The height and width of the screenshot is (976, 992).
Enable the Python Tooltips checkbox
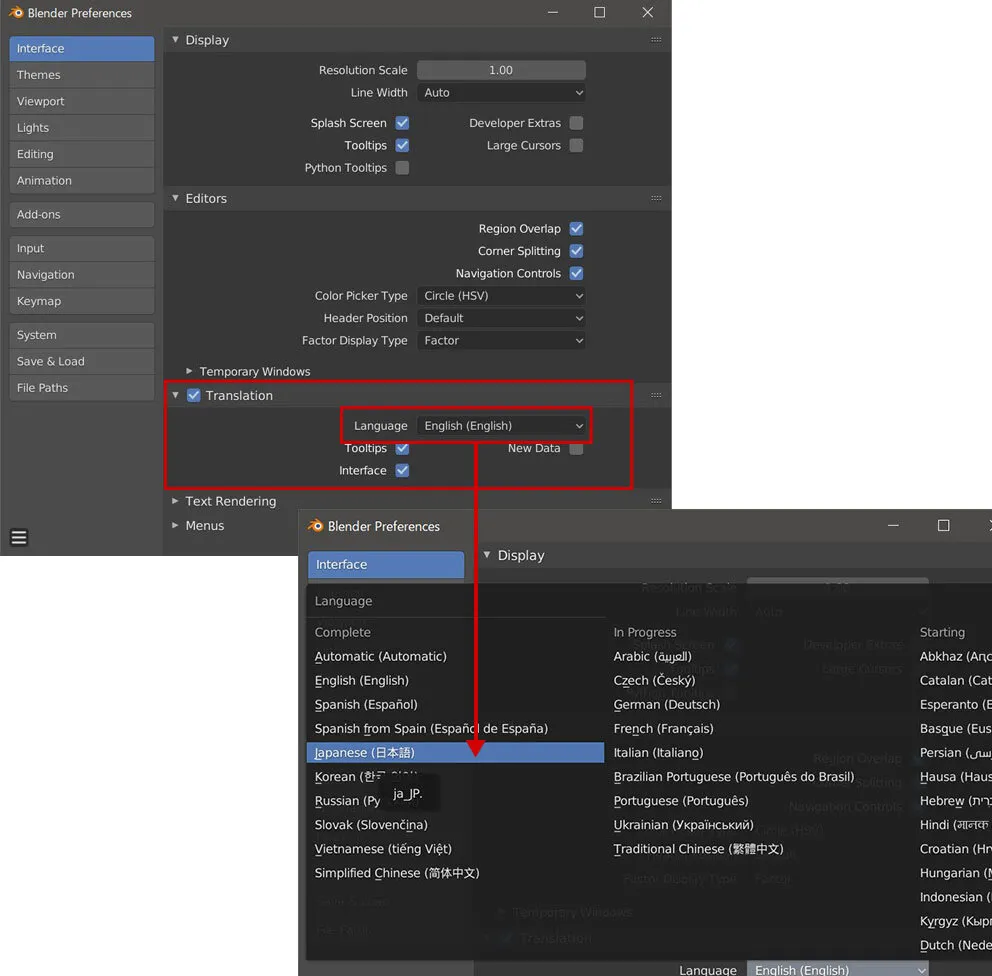[402, 168]
